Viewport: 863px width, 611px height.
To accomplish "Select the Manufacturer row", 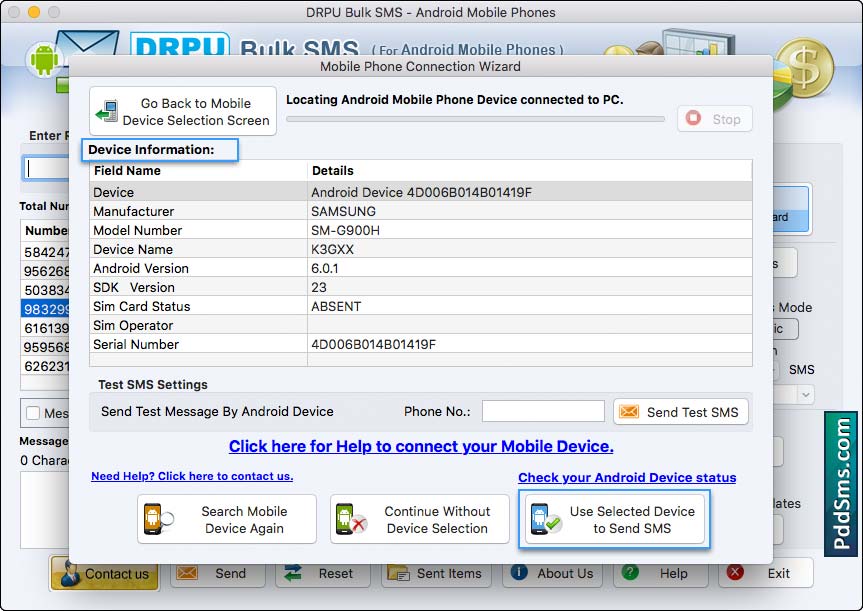I will coord(421,211).
